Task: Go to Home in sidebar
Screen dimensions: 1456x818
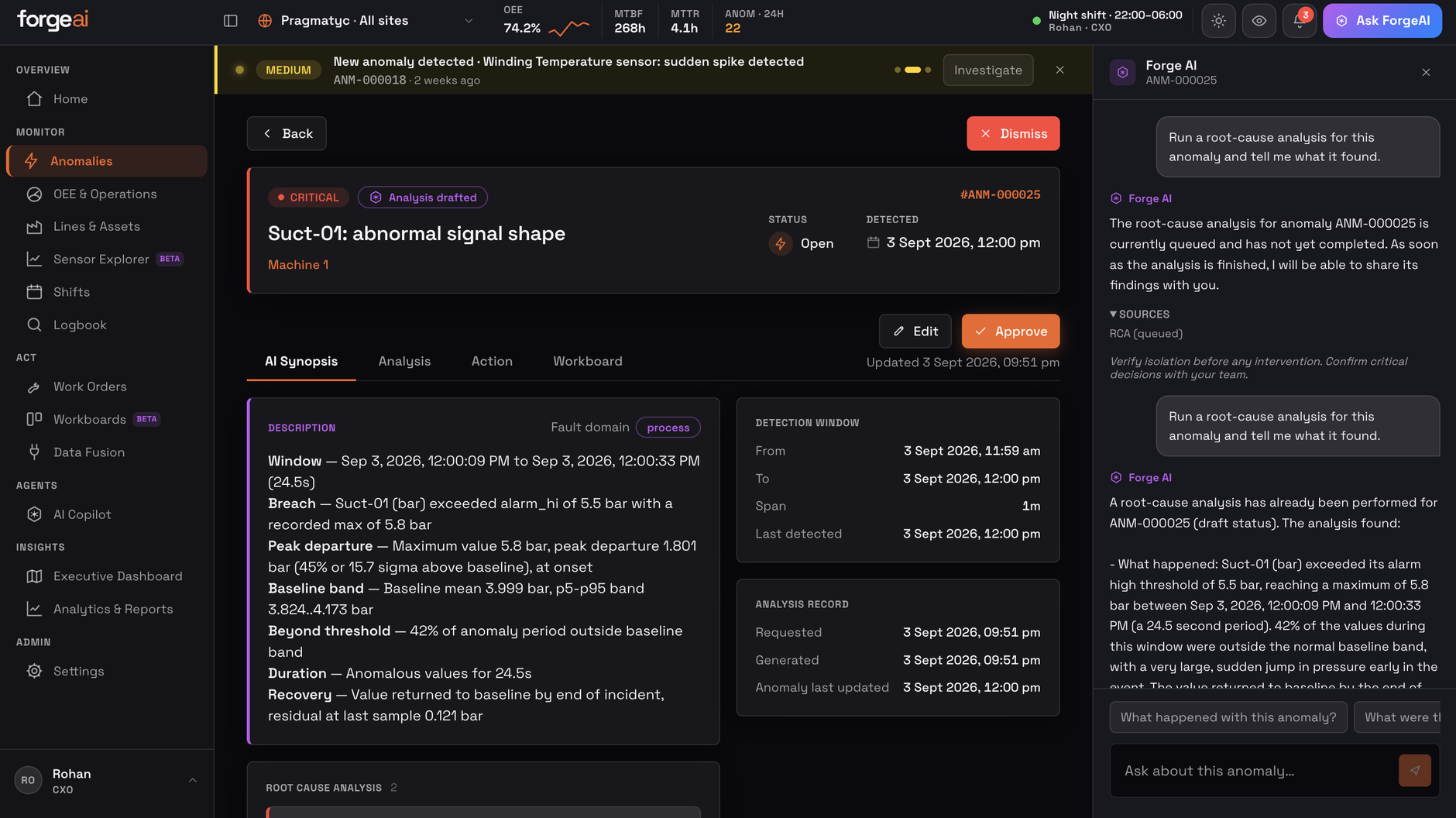Action: point(107,99)
